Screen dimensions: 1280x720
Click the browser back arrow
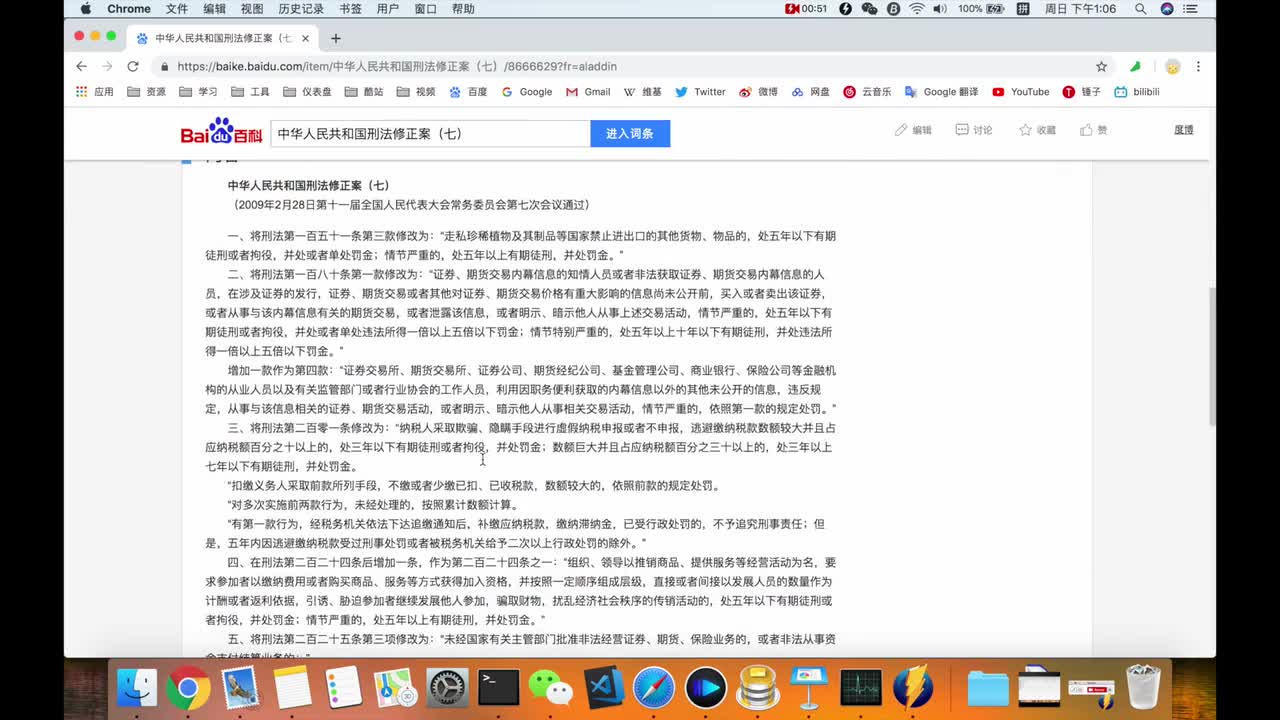coord(81,66)
